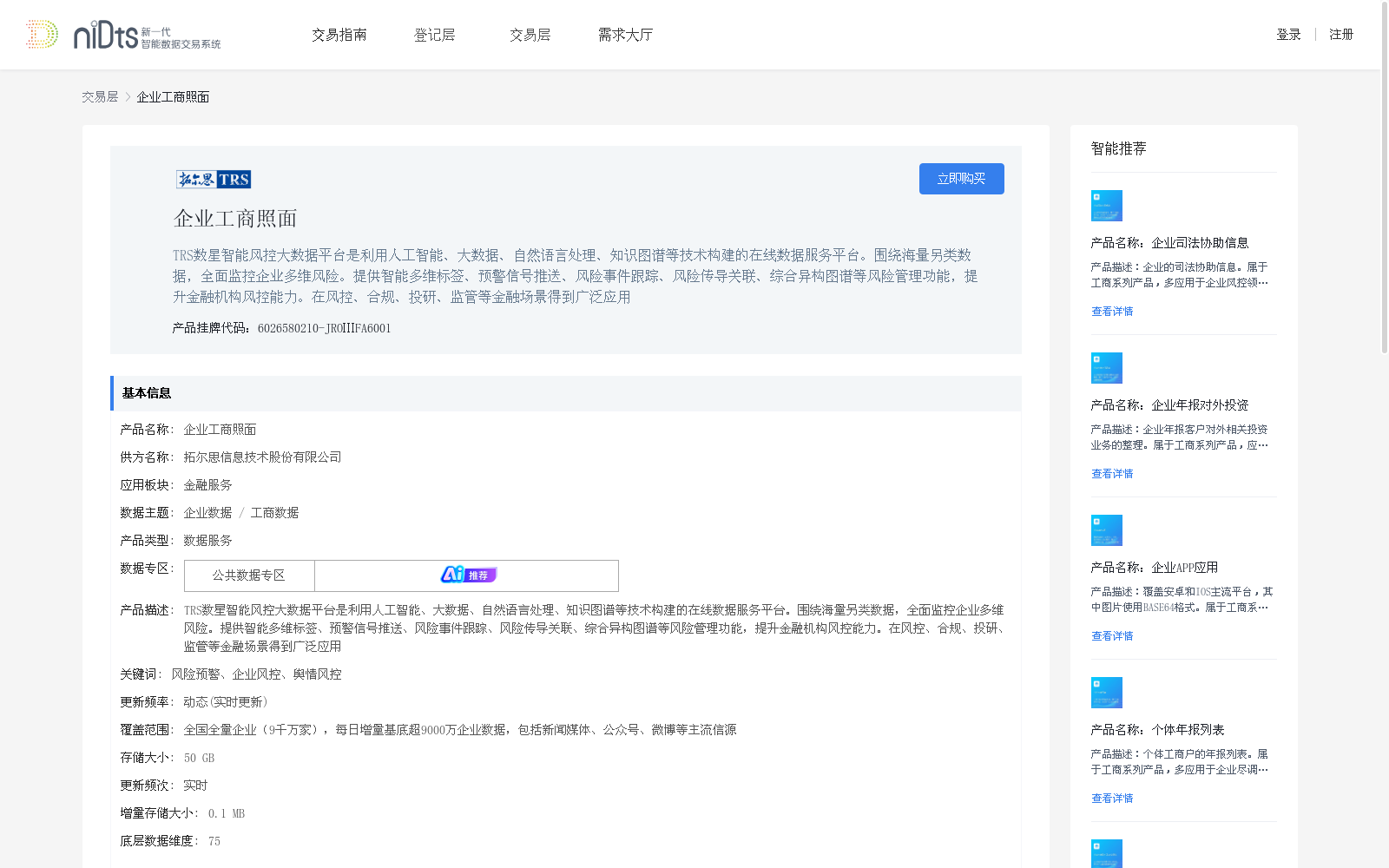Select the 公共数据专区 cell
Screen dimensions: 1389x868
(249, 575)
